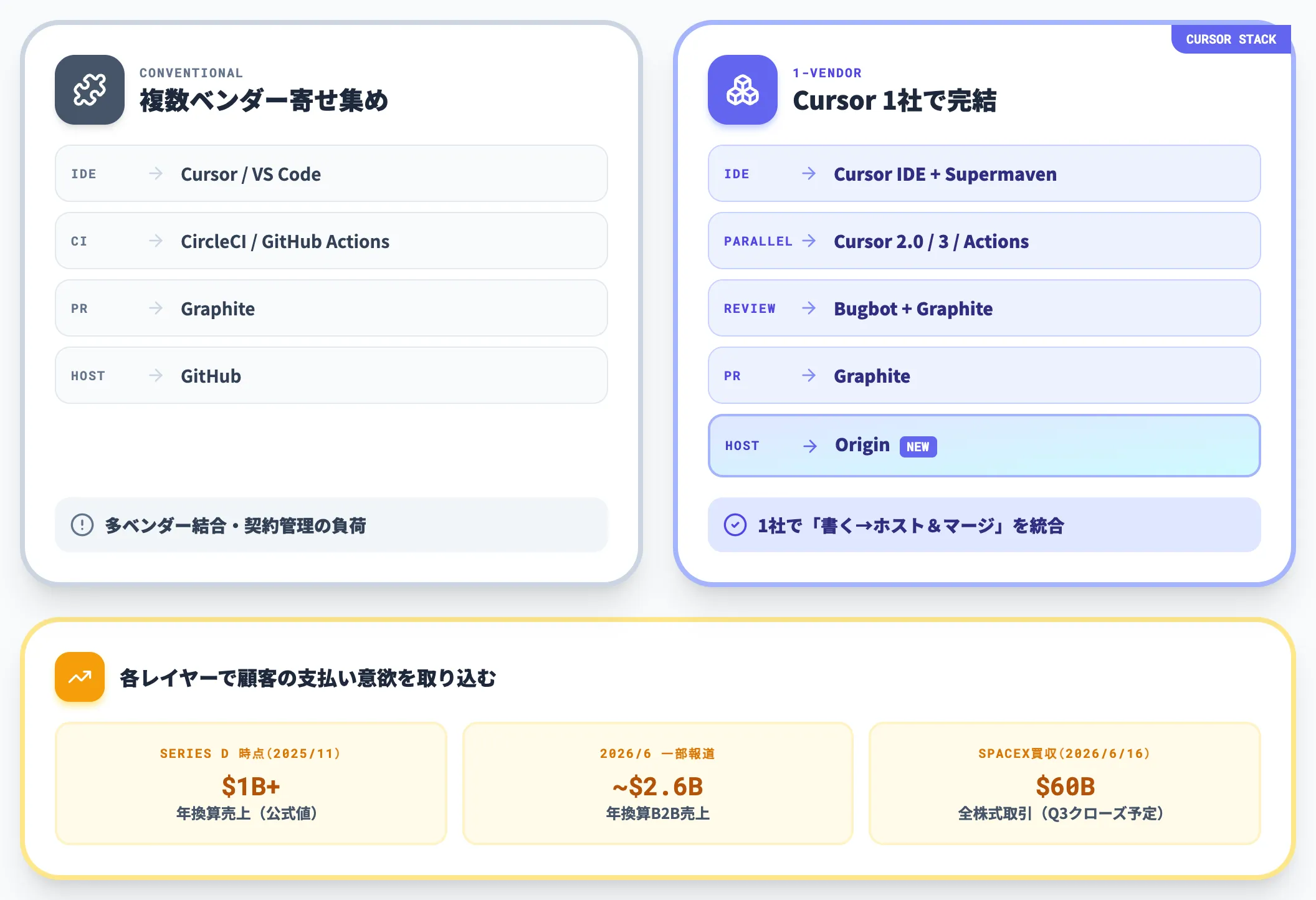Viewport: 1316px width, 900px height.
Task: Click the SPACEX買収(2026/6/16) label
Action: coord(1065,754)
